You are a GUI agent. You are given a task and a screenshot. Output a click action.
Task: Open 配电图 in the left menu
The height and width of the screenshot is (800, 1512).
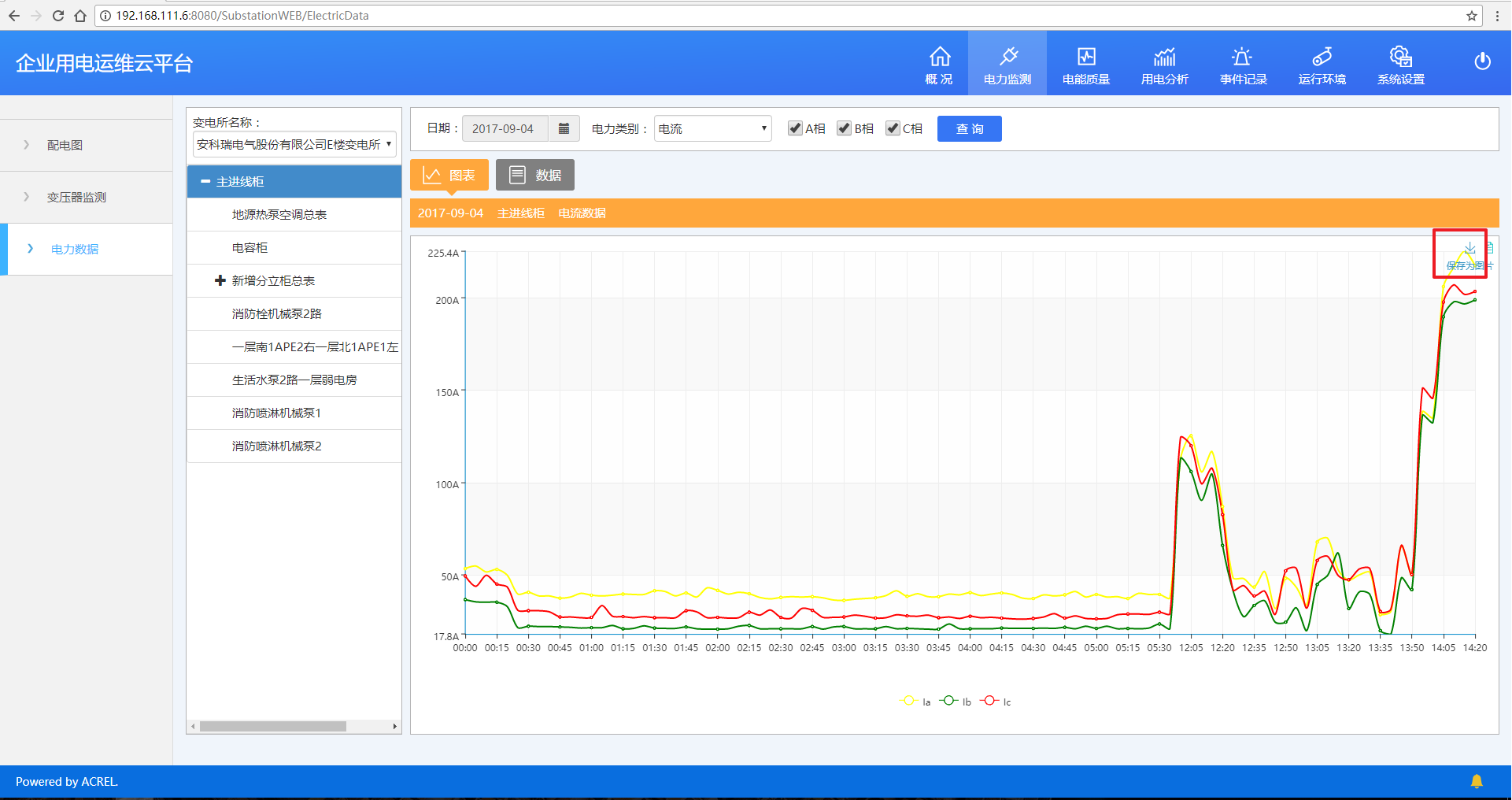click(87, 145)
